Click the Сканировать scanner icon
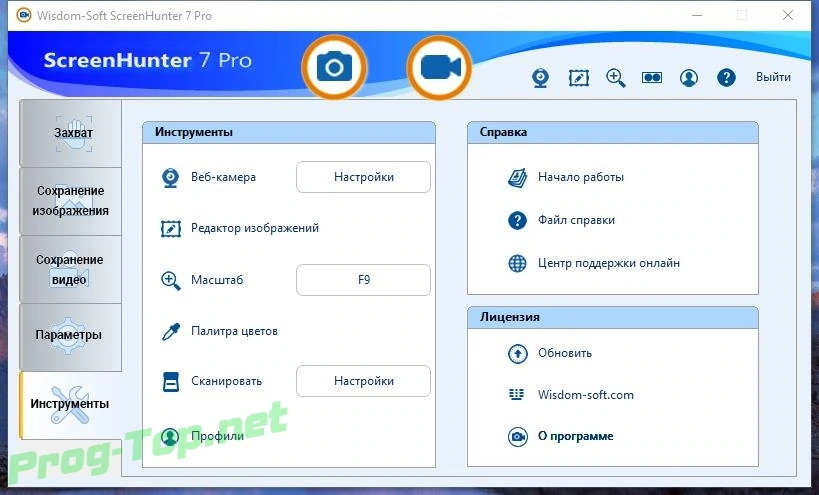Screen dimensions: 819x495 coord(171,382)
